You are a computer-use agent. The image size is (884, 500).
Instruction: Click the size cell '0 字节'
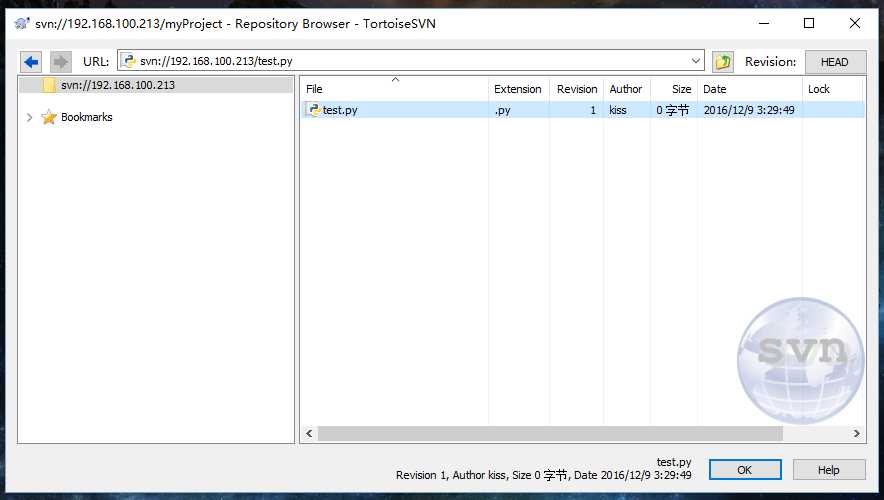click(673, 110)
